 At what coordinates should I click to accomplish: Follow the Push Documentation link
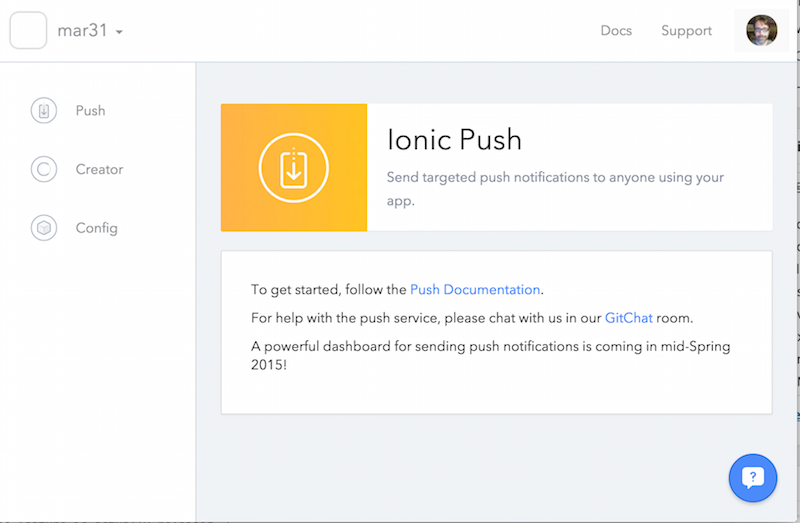(x=475, y=290)
